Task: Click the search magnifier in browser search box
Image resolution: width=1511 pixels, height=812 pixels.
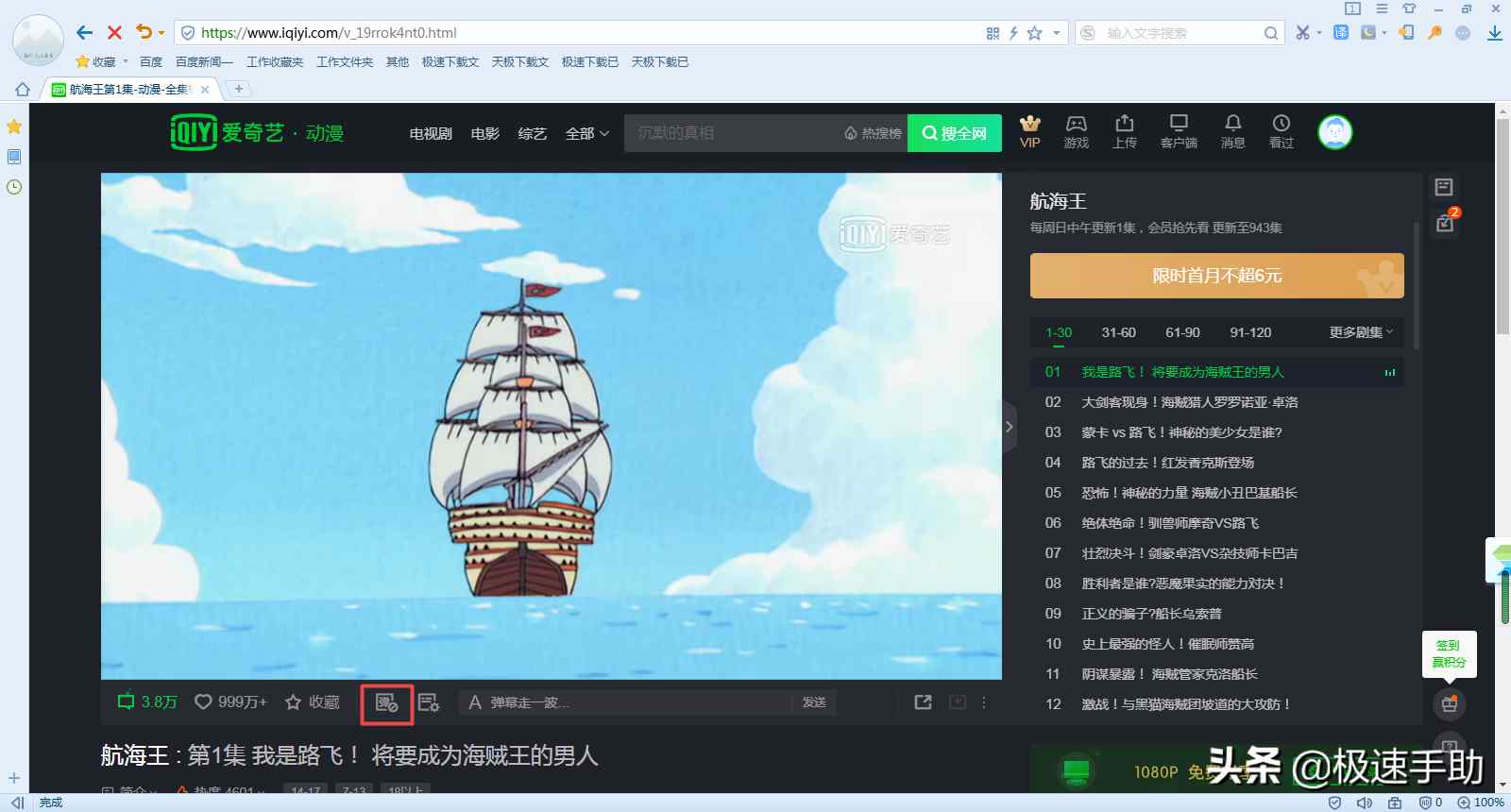Action: pos(1271,33)
